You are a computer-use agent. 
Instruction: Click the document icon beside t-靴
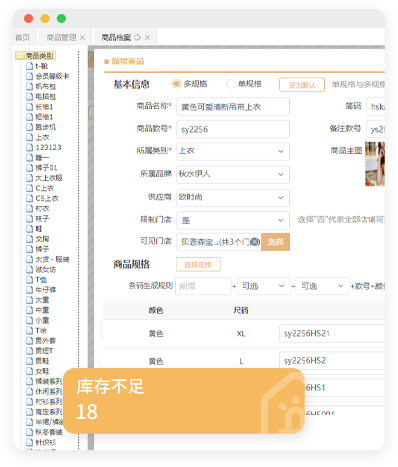[29, 66]
